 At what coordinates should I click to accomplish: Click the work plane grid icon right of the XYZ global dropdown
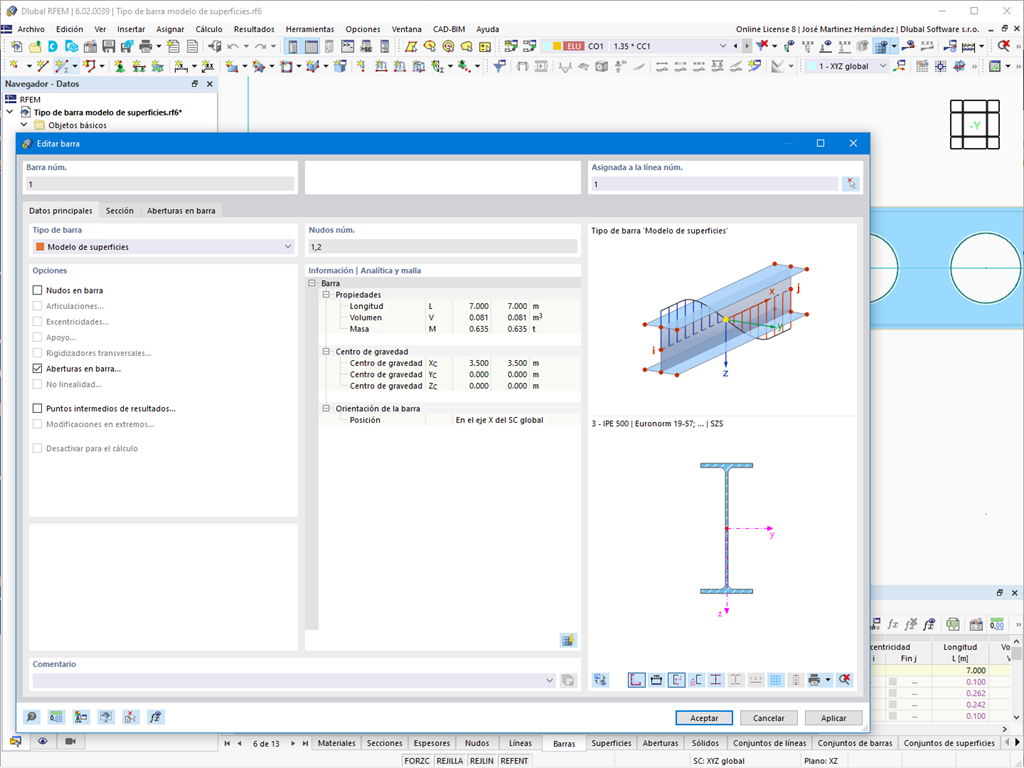coord(922,67)
